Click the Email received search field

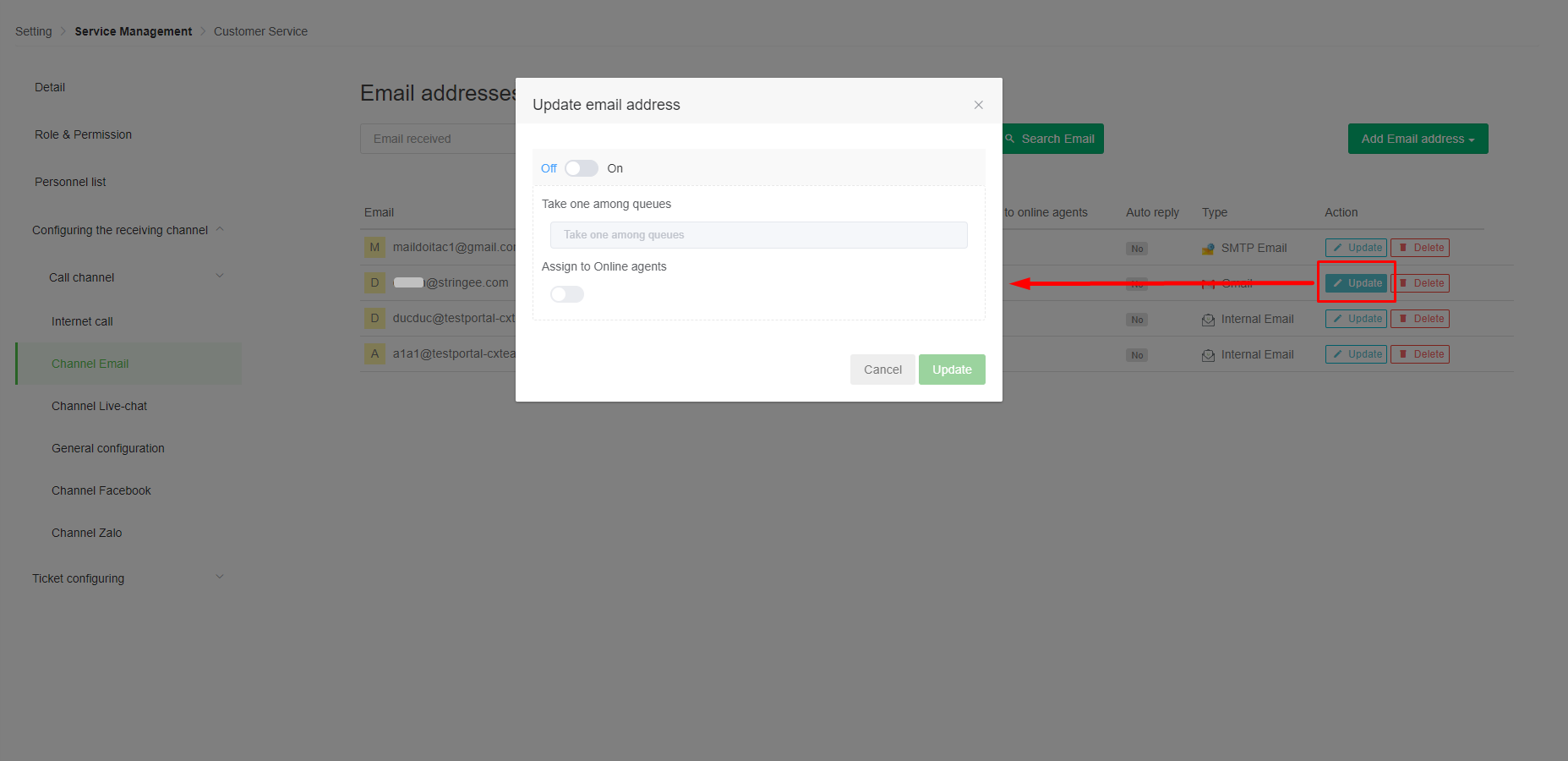pos(438,139)
